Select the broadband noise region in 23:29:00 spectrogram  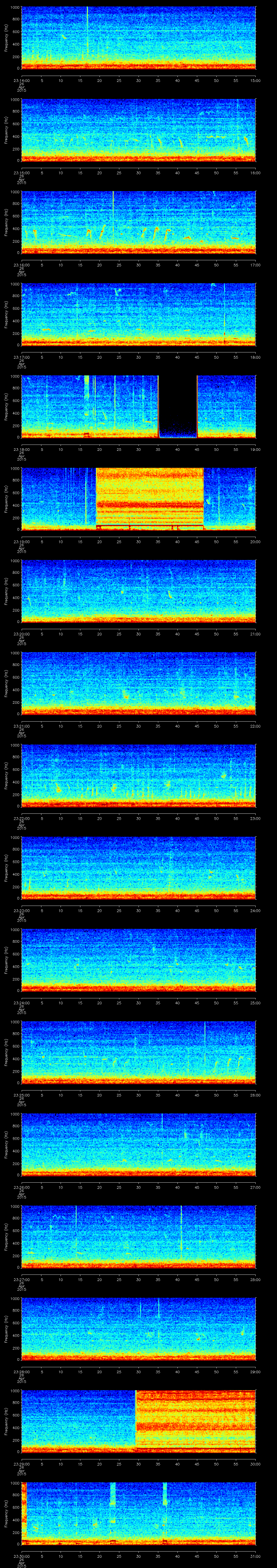pyautogui.click(x=195, y=1421)
